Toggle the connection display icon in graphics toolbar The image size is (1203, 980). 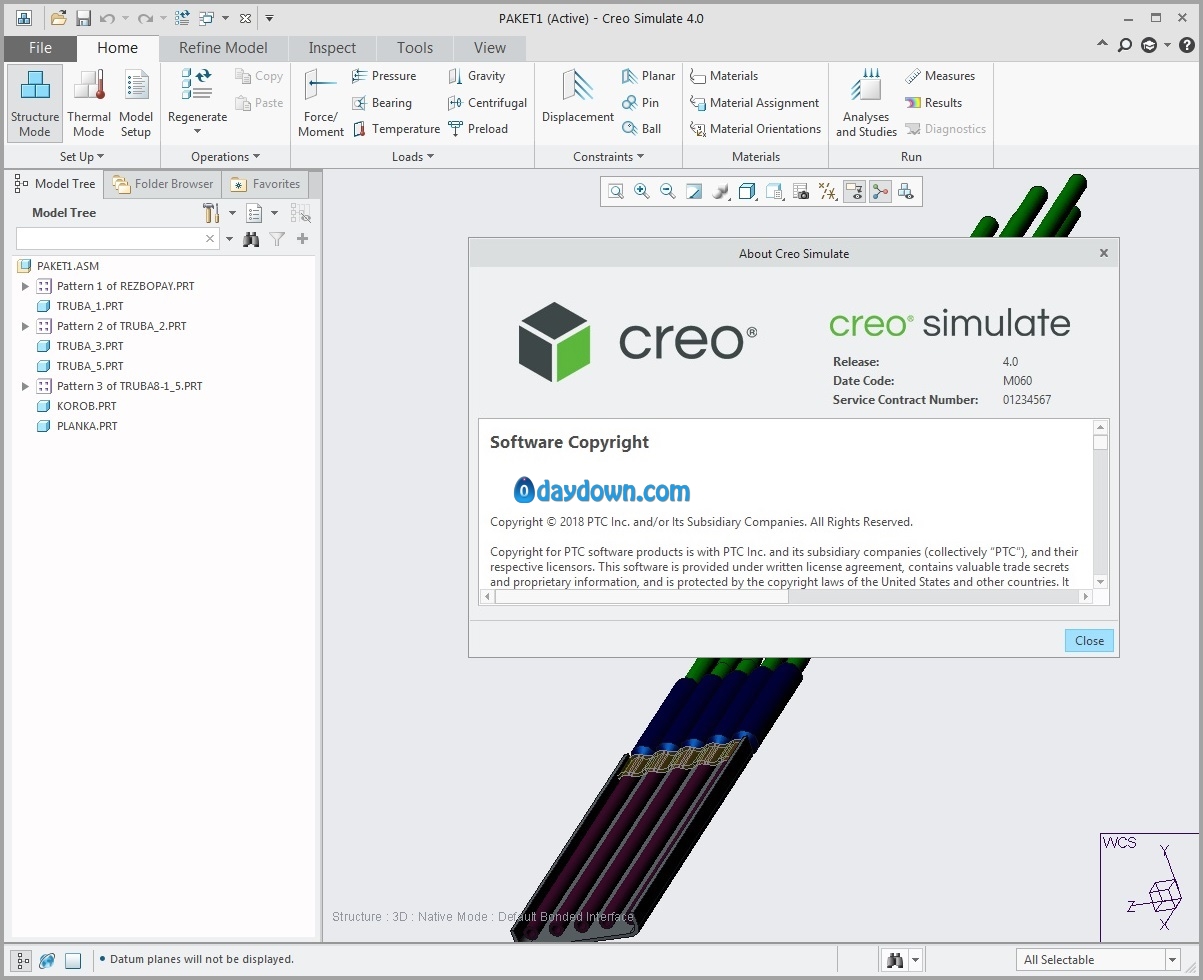coord(880,192)
